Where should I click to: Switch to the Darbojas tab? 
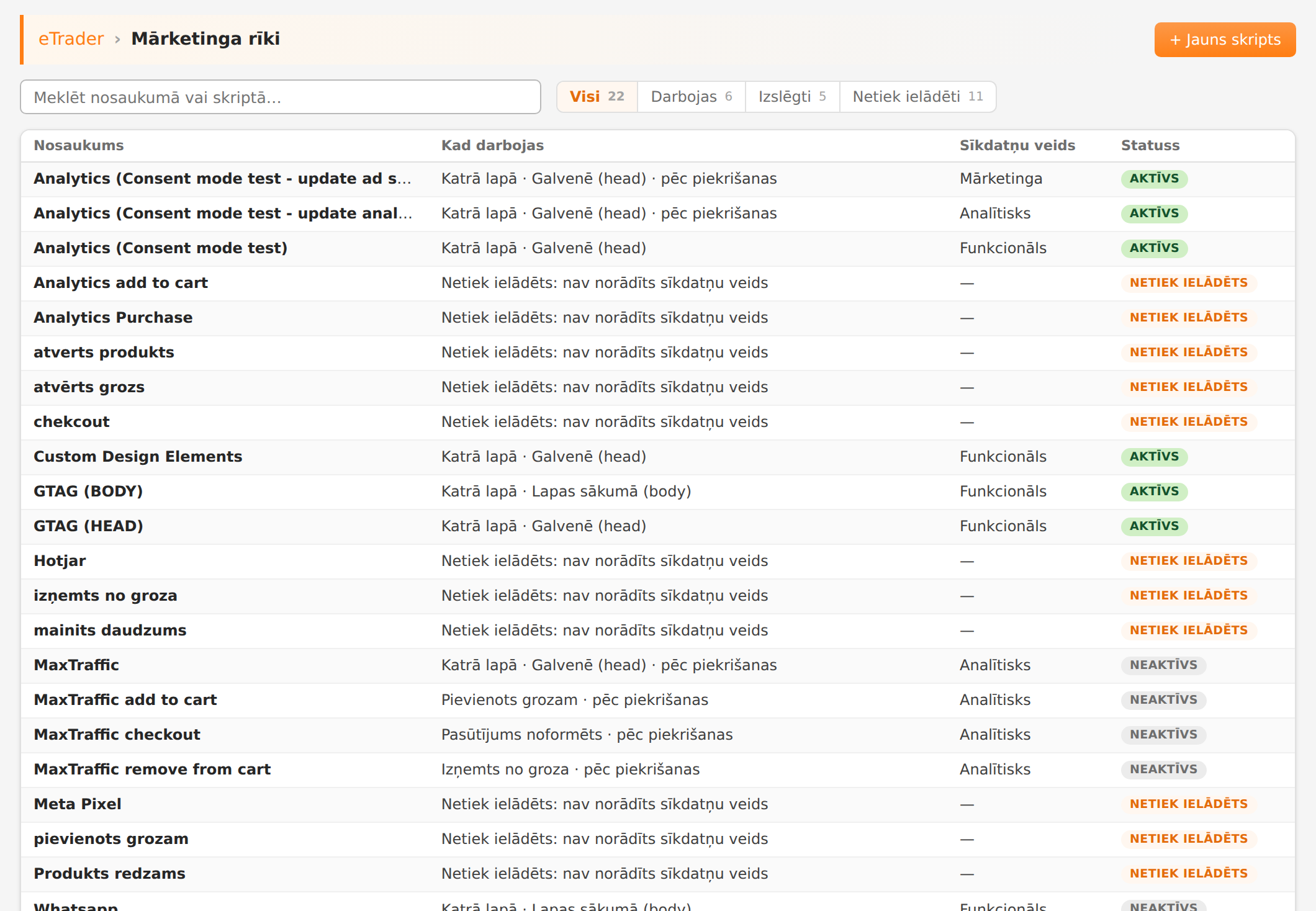coord(692,97)
